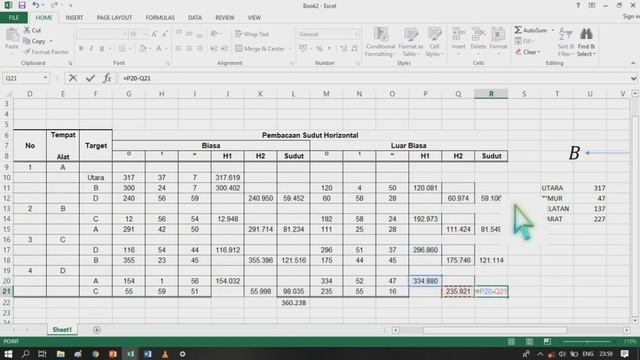Switch to the FORMULAS tab
This screenshot has height=360, width=640.
(160, 18)
